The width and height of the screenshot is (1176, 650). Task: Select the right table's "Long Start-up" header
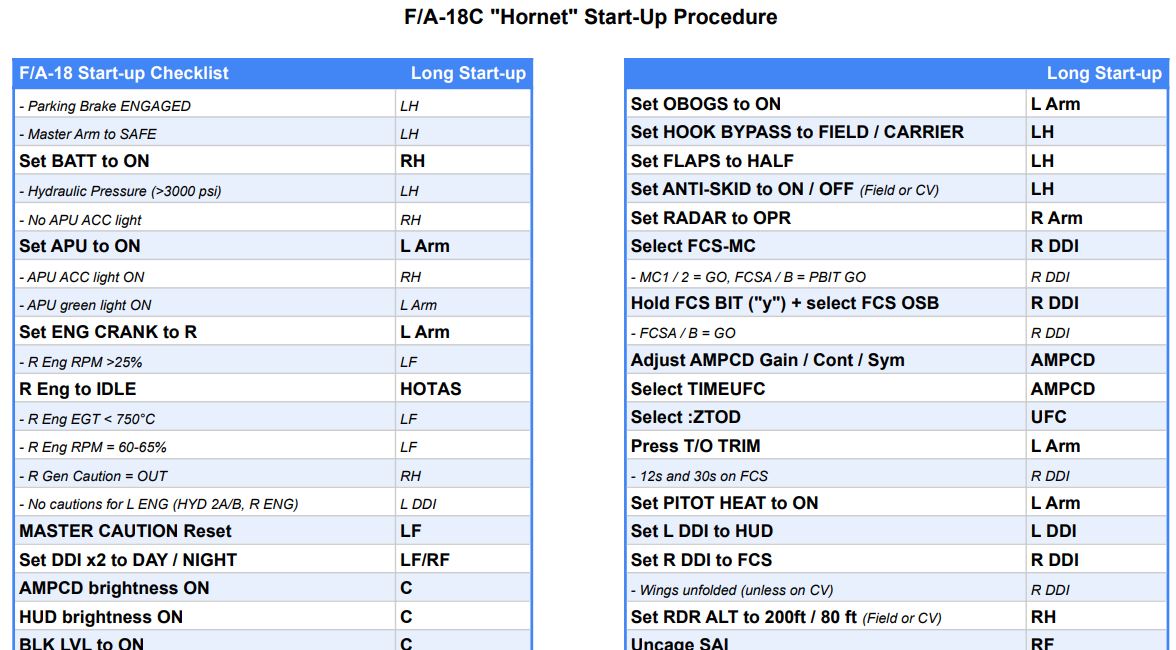point(1104,73)
